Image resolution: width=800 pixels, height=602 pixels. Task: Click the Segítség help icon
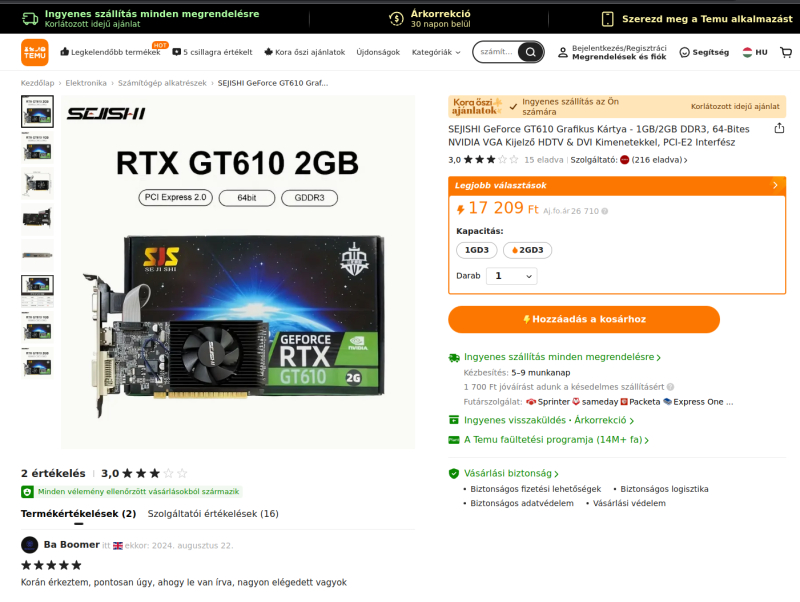click(x=684, y=52)
